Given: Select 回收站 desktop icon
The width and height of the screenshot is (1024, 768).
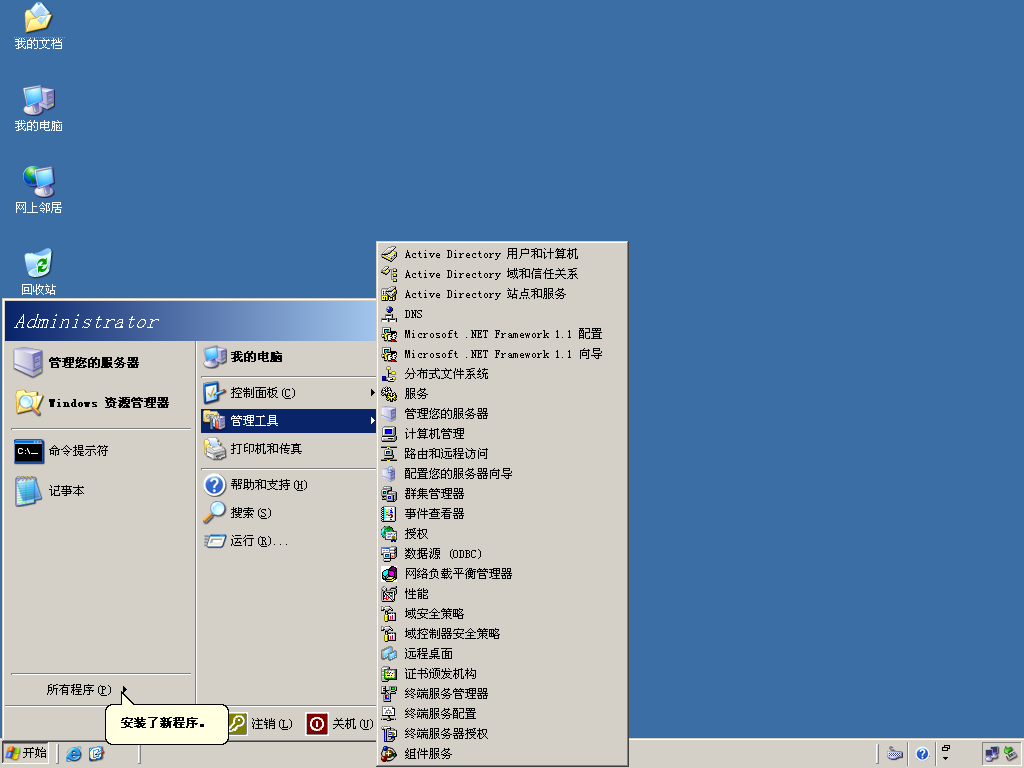Looking at the screenshot, I should [39, 272].
